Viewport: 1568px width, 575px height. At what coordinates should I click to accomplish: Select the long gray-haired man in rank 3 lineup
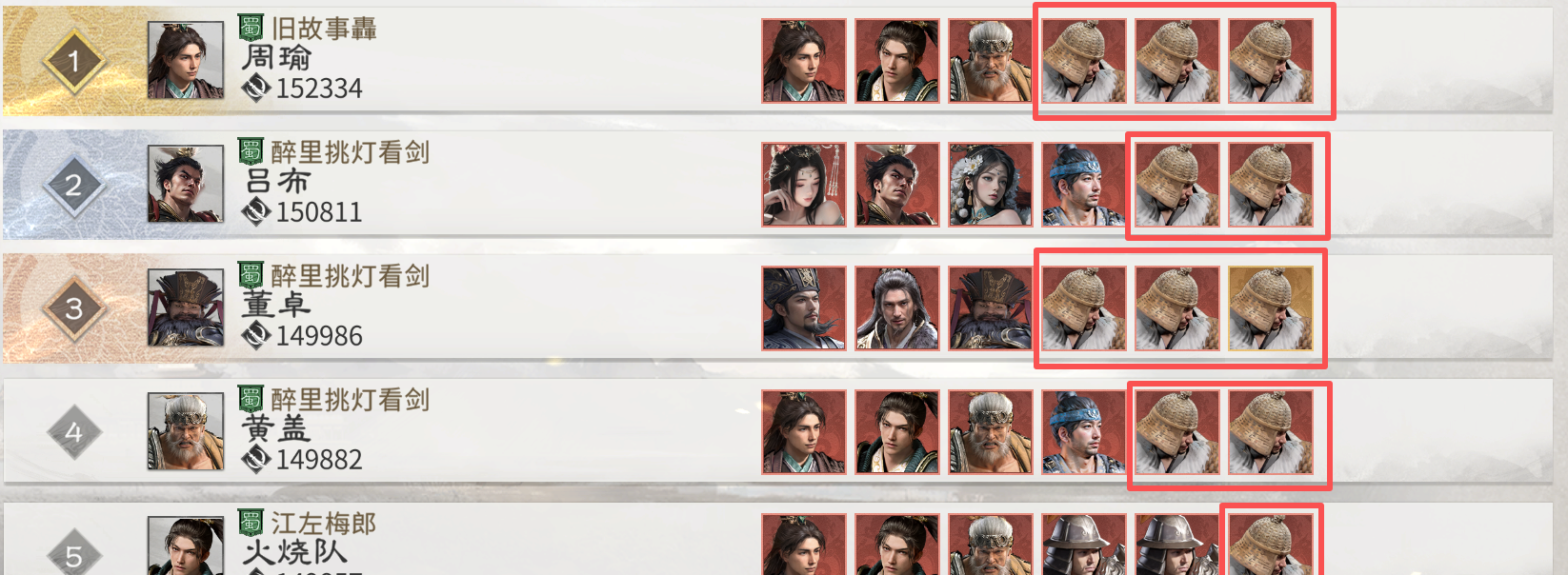897,308
